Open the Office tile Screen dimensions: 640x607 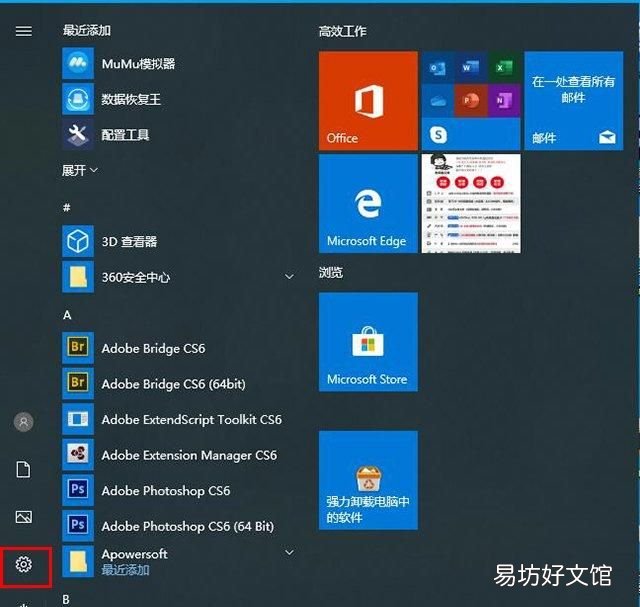click(368, 101)
